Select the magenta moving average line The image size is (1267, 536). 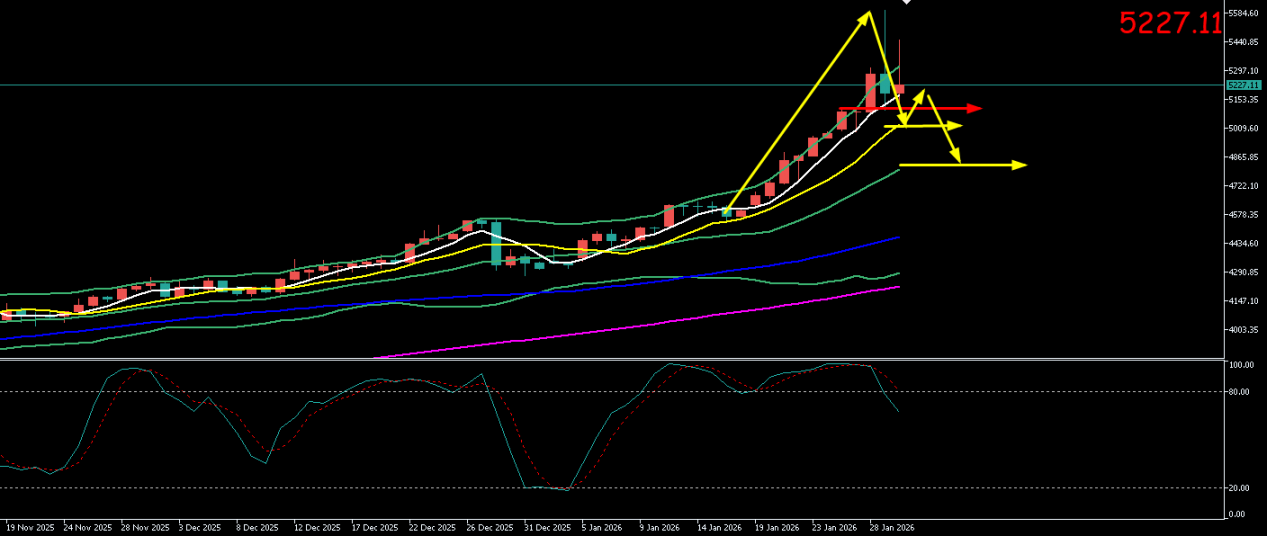700,315
